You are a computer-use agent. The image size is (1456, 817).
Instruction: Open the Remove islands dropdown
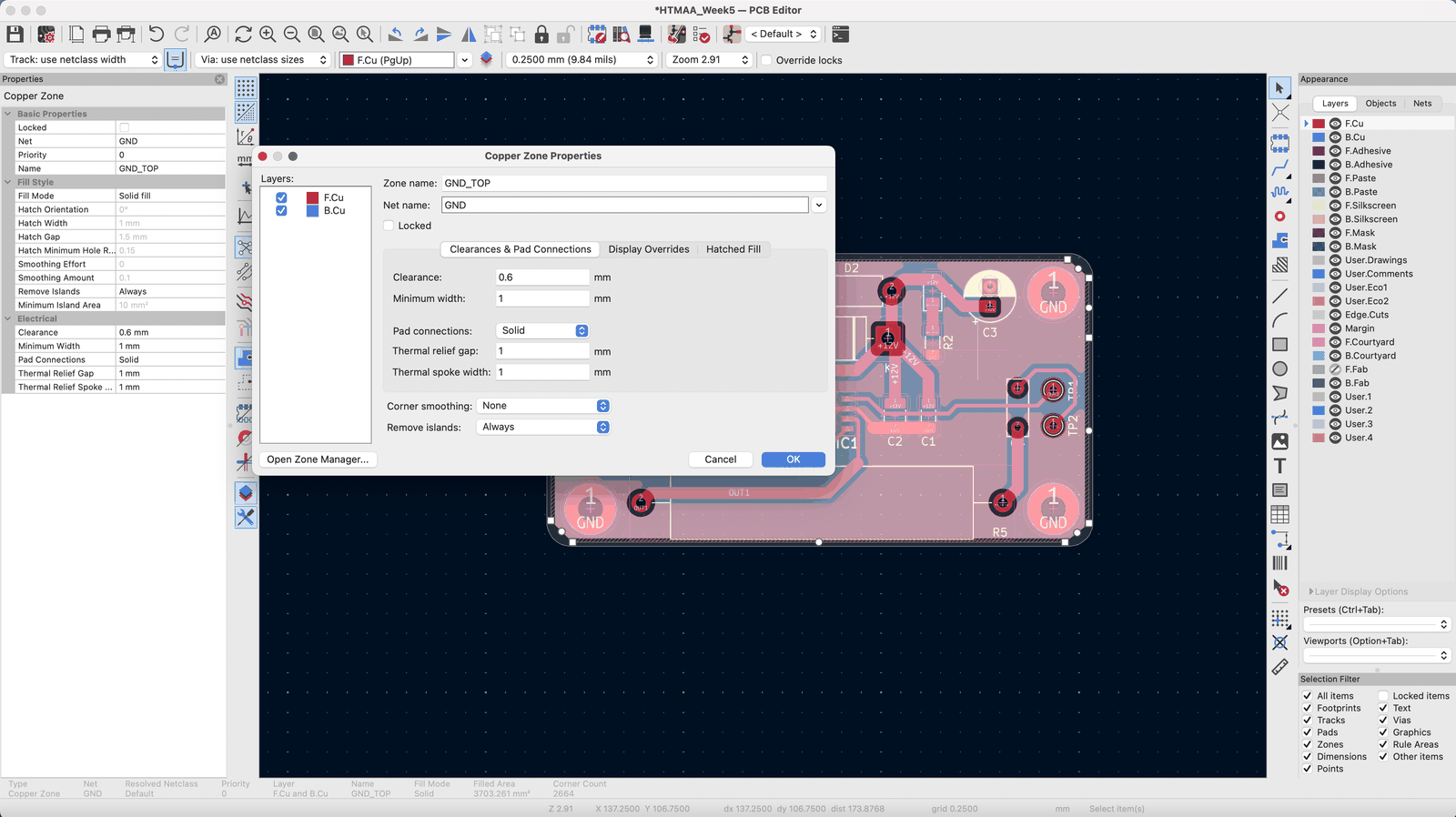pyautogui.click(x=543, y=427)
